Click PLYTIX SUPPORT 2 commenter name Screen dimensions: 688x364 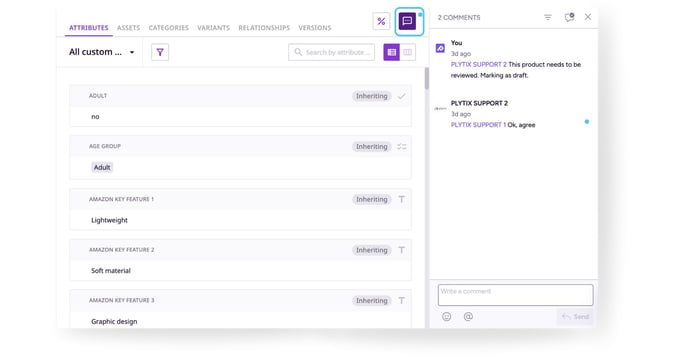point(479,103)
